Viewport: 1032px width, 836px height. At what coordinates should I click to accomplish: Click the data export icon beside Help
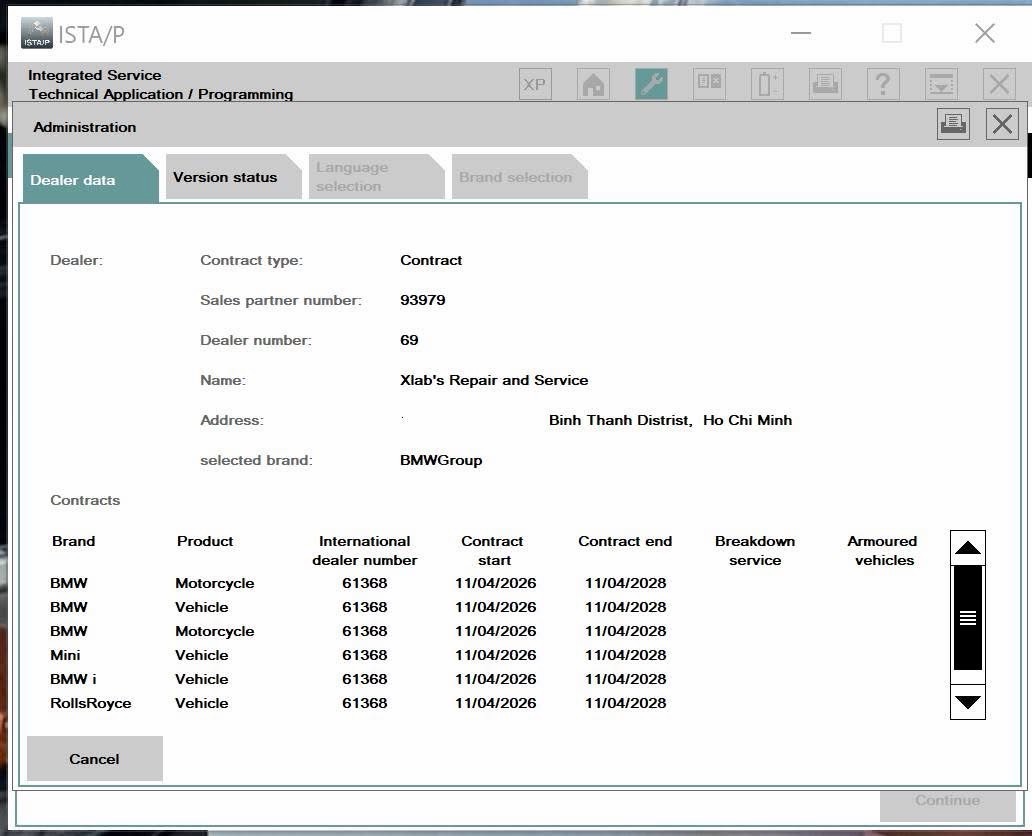click(940, 84)
